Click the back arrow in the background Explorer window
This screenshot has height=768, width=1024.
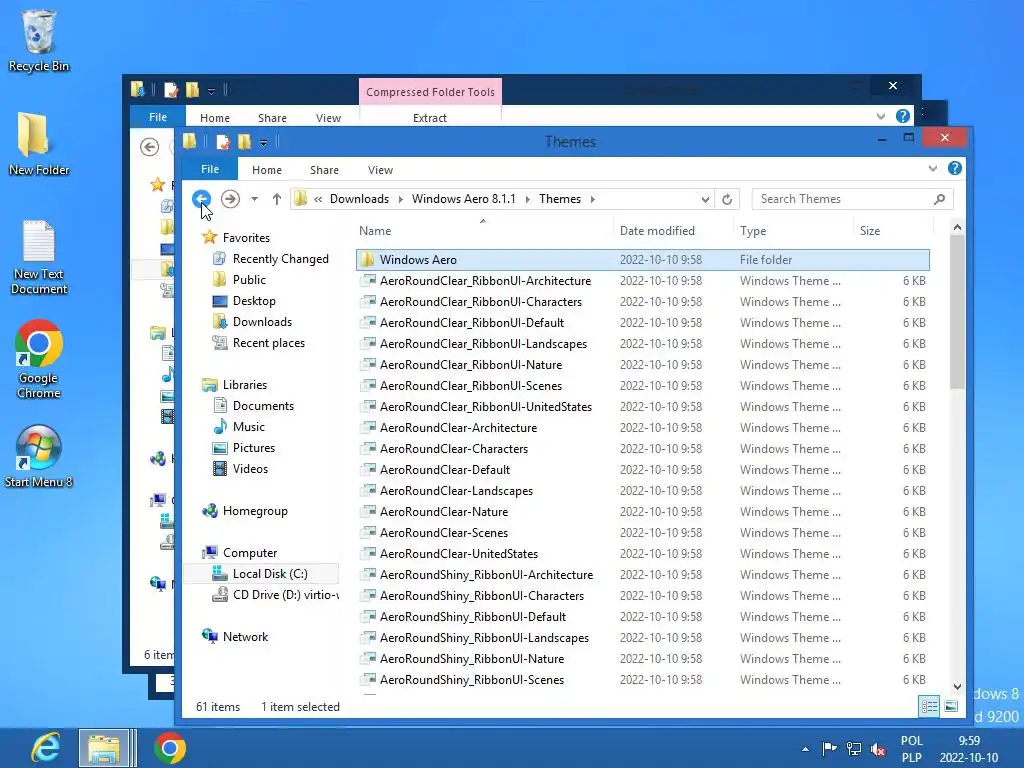coord(150,147)
